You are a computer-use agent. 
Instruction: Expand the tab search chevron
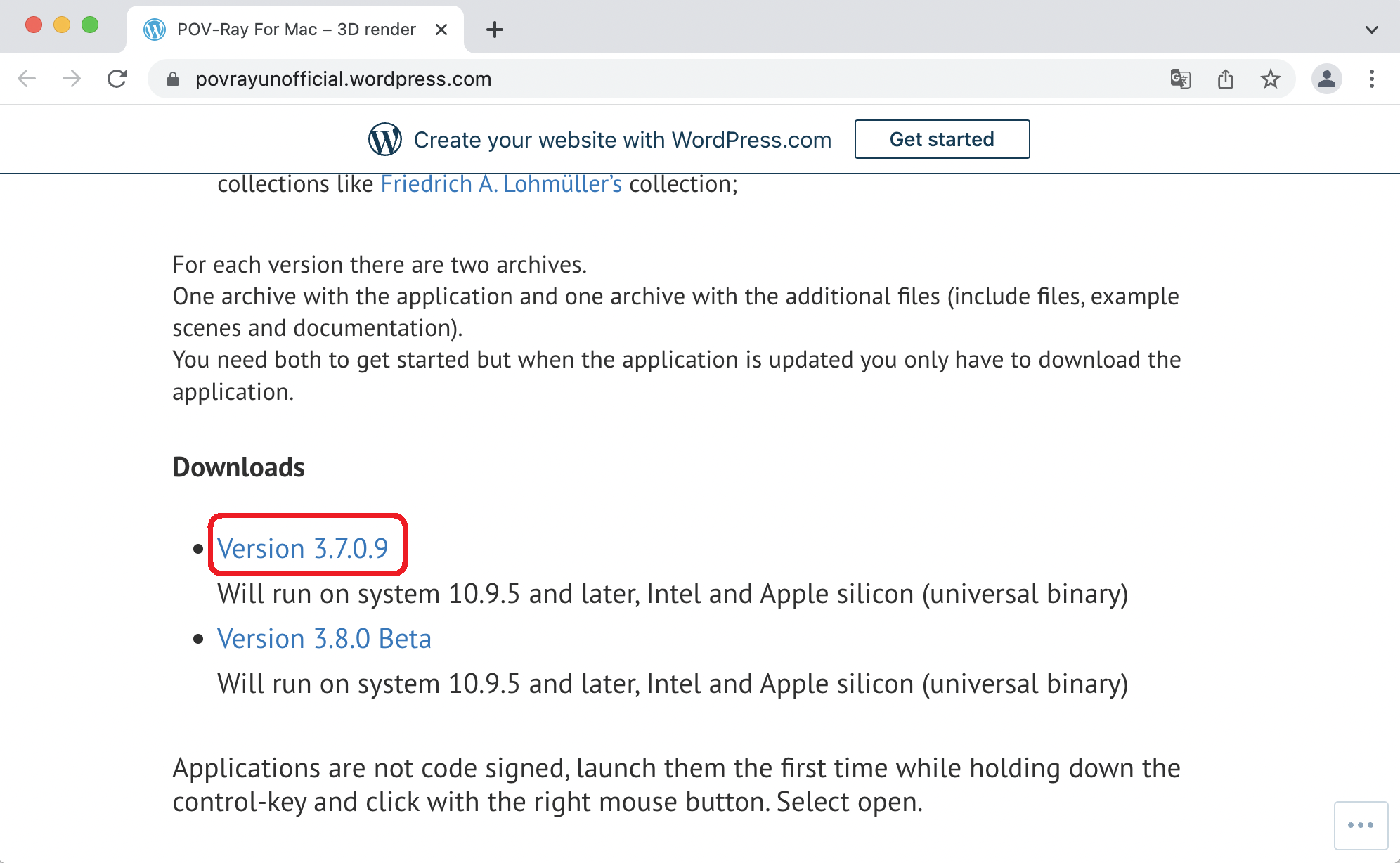pos(1371,30)
